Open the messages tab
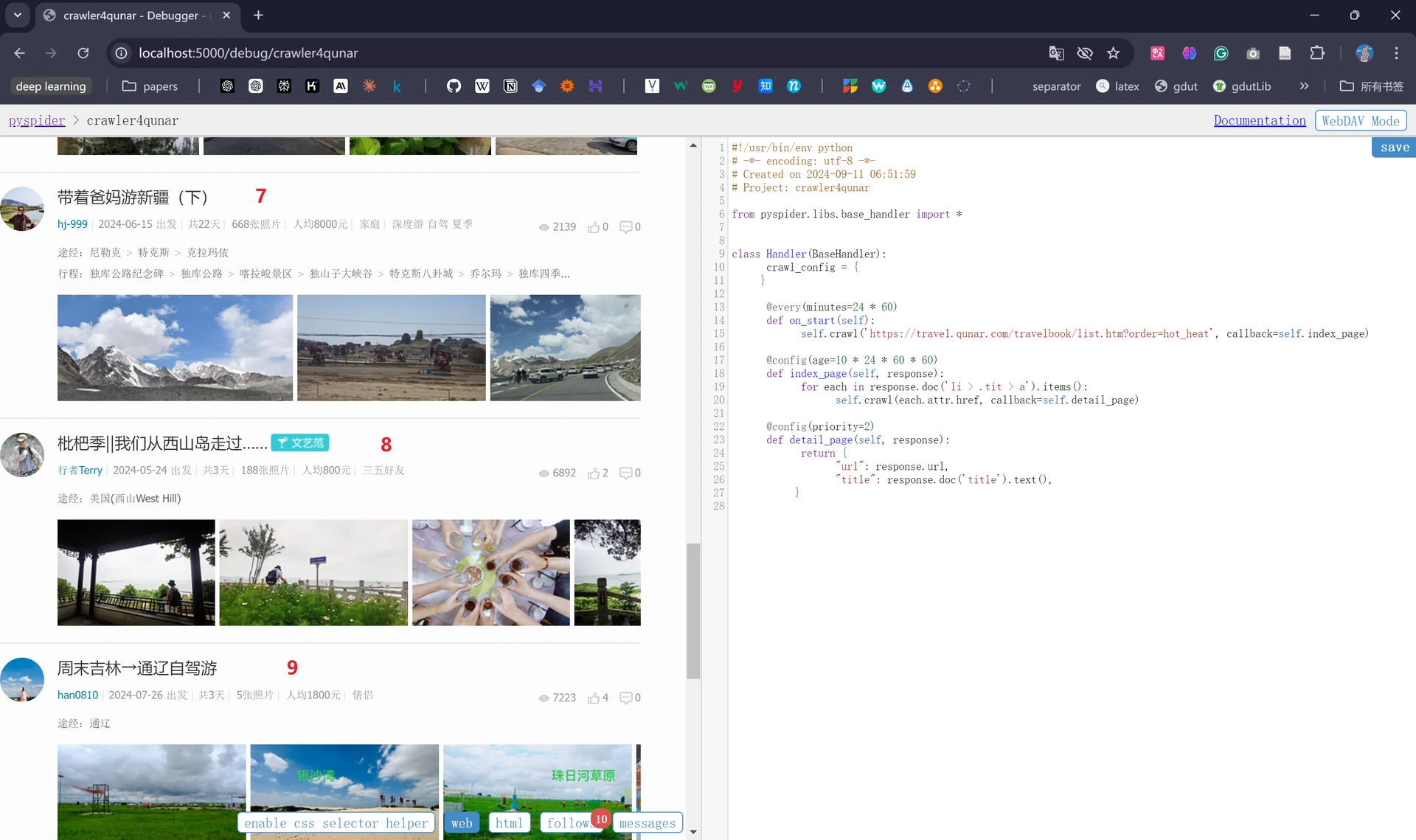 point(648,822)
